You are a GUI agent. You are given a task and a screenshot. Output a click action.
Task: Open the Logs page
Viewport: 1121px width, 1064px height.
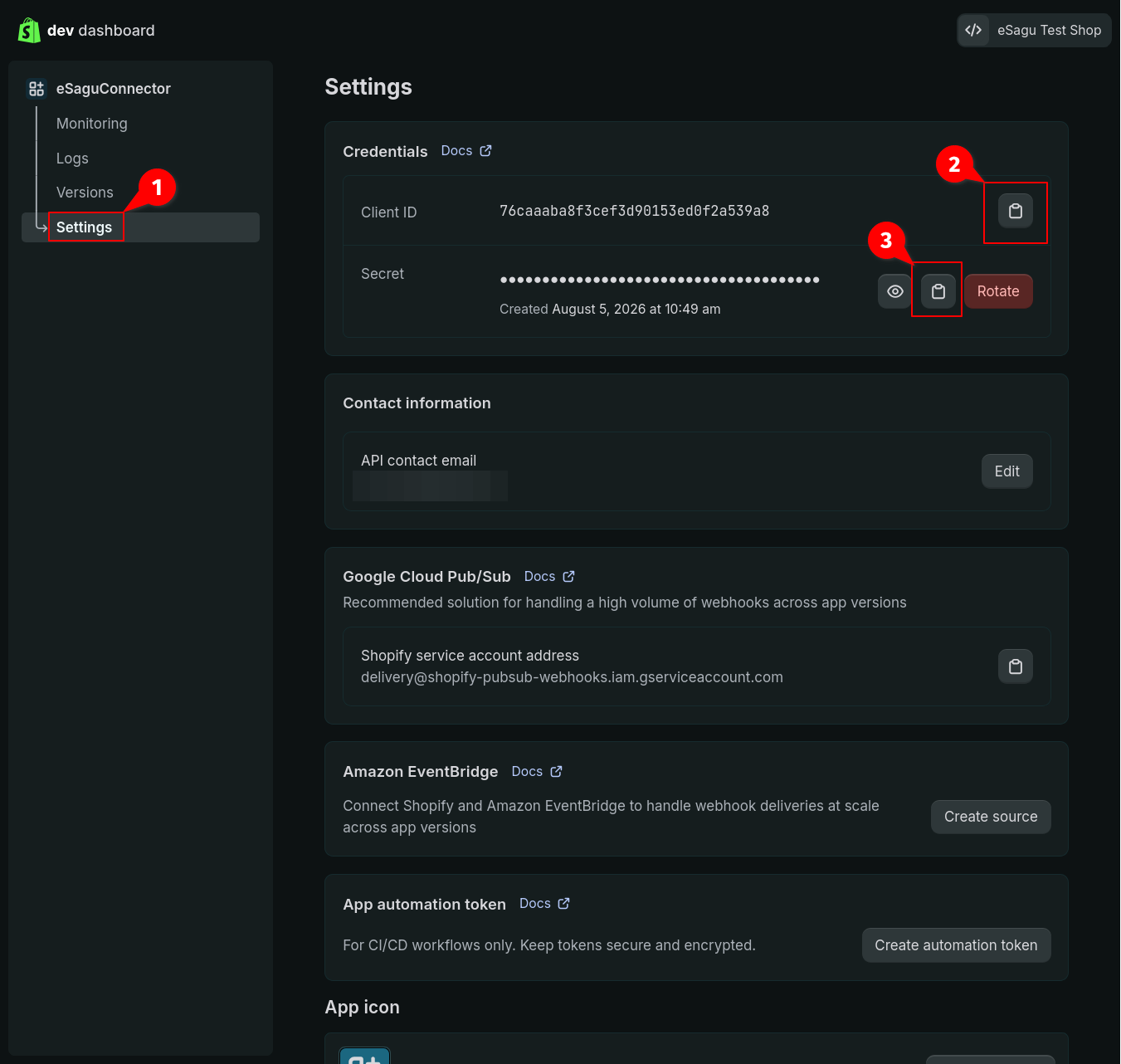click(x=72, y=159)
